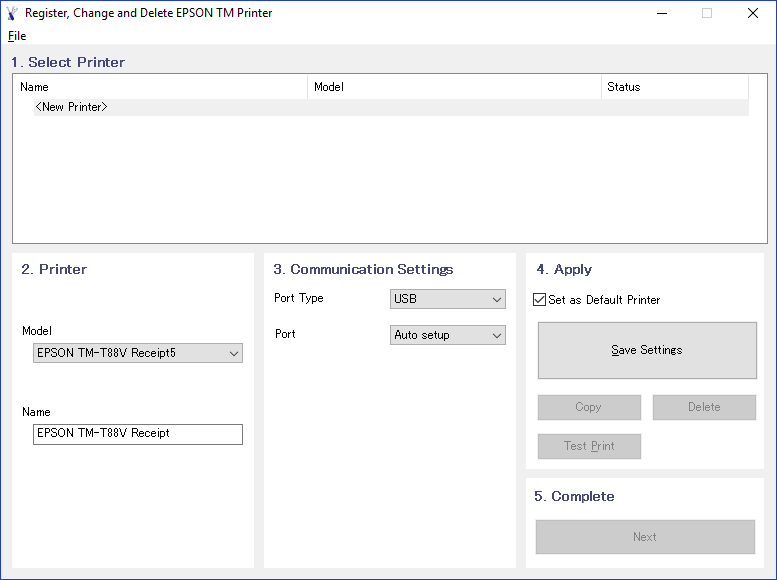Click the 'Port Type' label
The height and width of the screenshot is (580, 777).
tap(299, 298)
